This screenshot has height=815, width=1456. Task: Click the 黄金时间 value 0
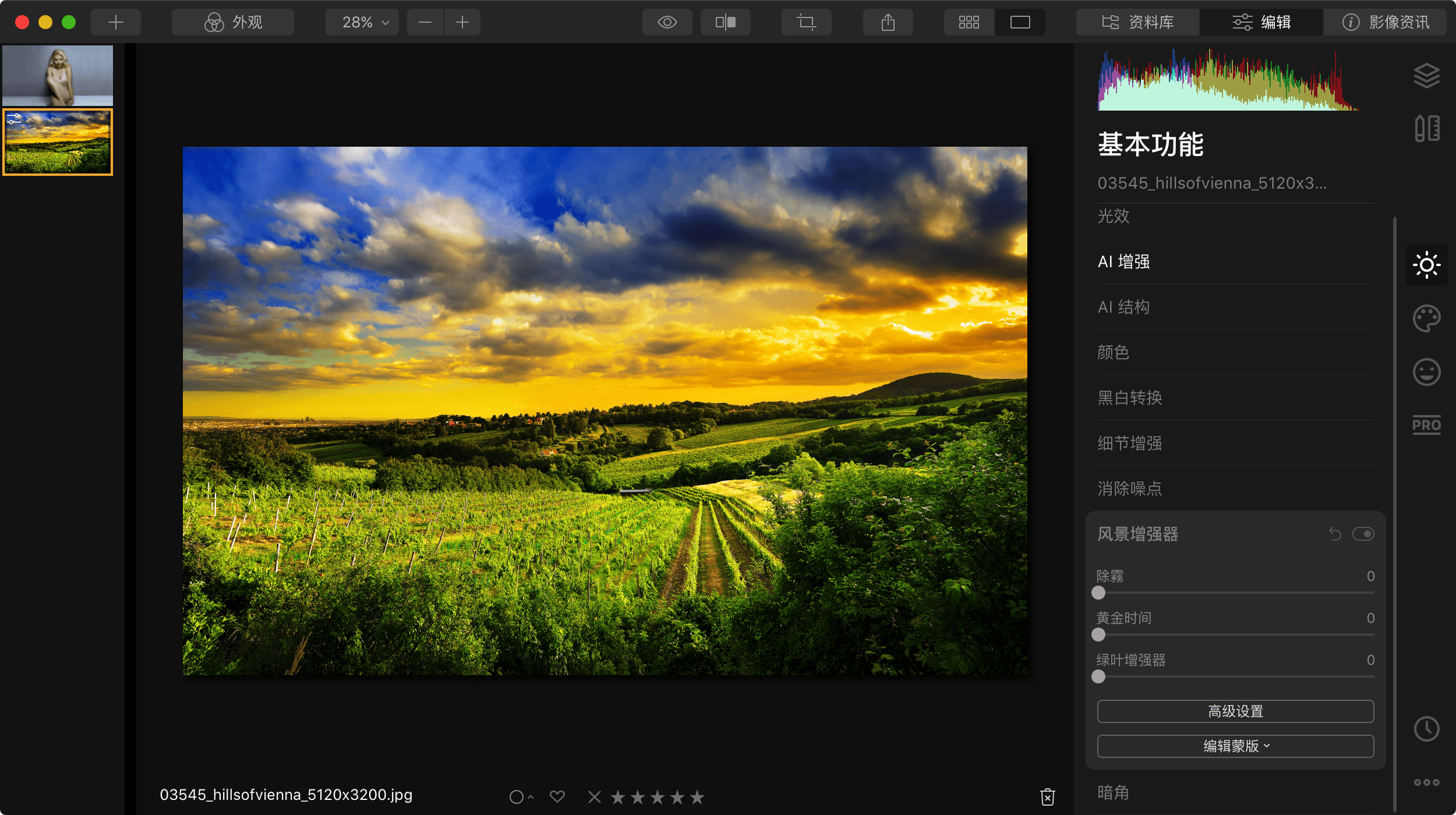[1370, 618]
